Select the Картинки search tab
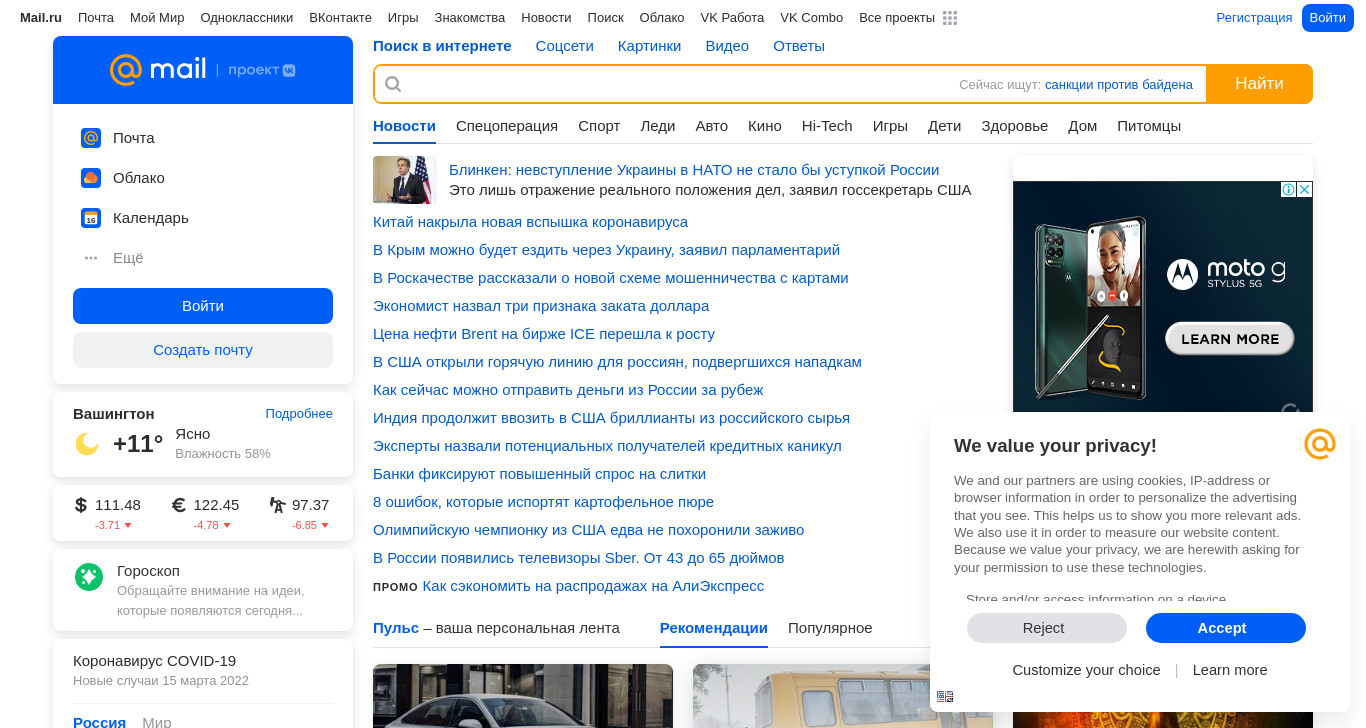1366x728 pixels. [650, 46]
